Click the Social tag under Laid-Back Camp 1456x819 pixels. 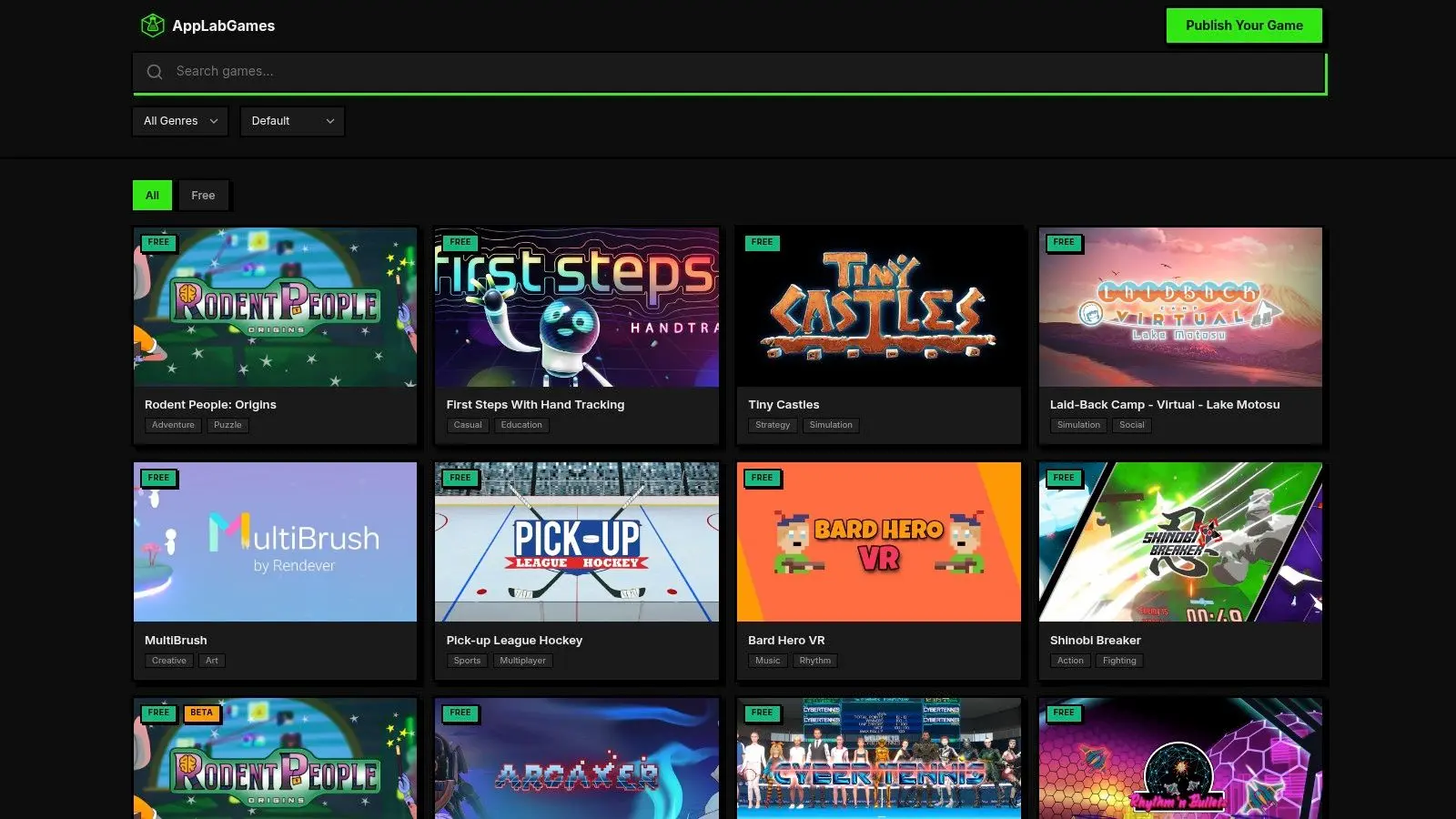(x=1131, y=424)
